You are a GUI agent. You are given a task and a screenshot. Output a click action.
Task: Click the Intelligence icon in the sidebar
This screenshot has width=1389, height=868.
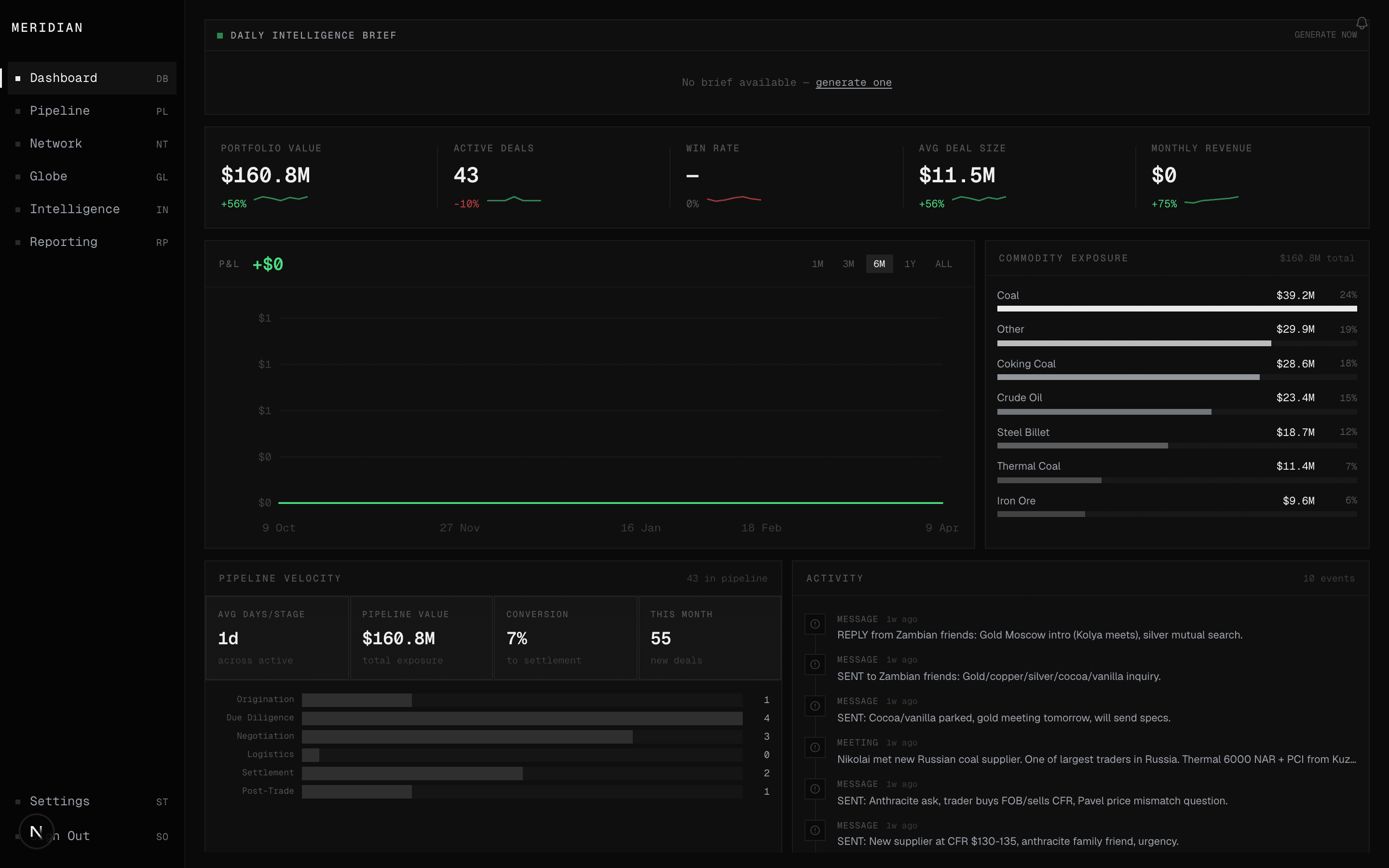[x=18, y=210]
